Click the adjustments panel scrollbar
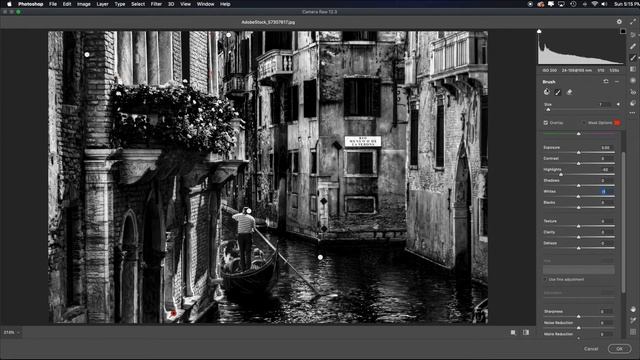The height and width of the screenshot is (360, 640). [623, 222]
